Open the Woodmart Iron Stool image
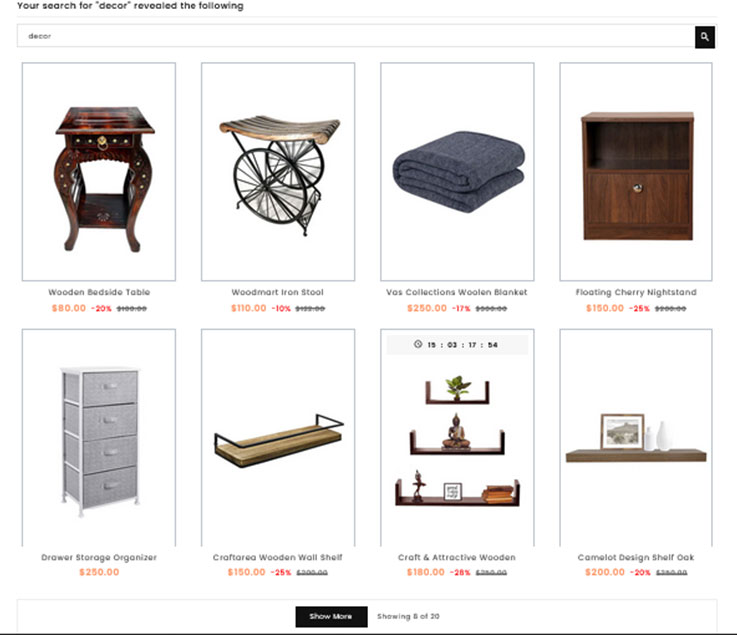The width and height of the screenshot is (737, 635). [x=278, y=172]
